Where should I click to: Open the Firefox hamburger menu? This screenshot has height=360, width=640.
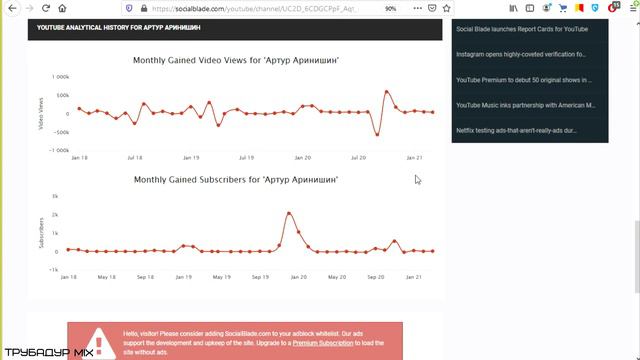click(x=633, y=8)
